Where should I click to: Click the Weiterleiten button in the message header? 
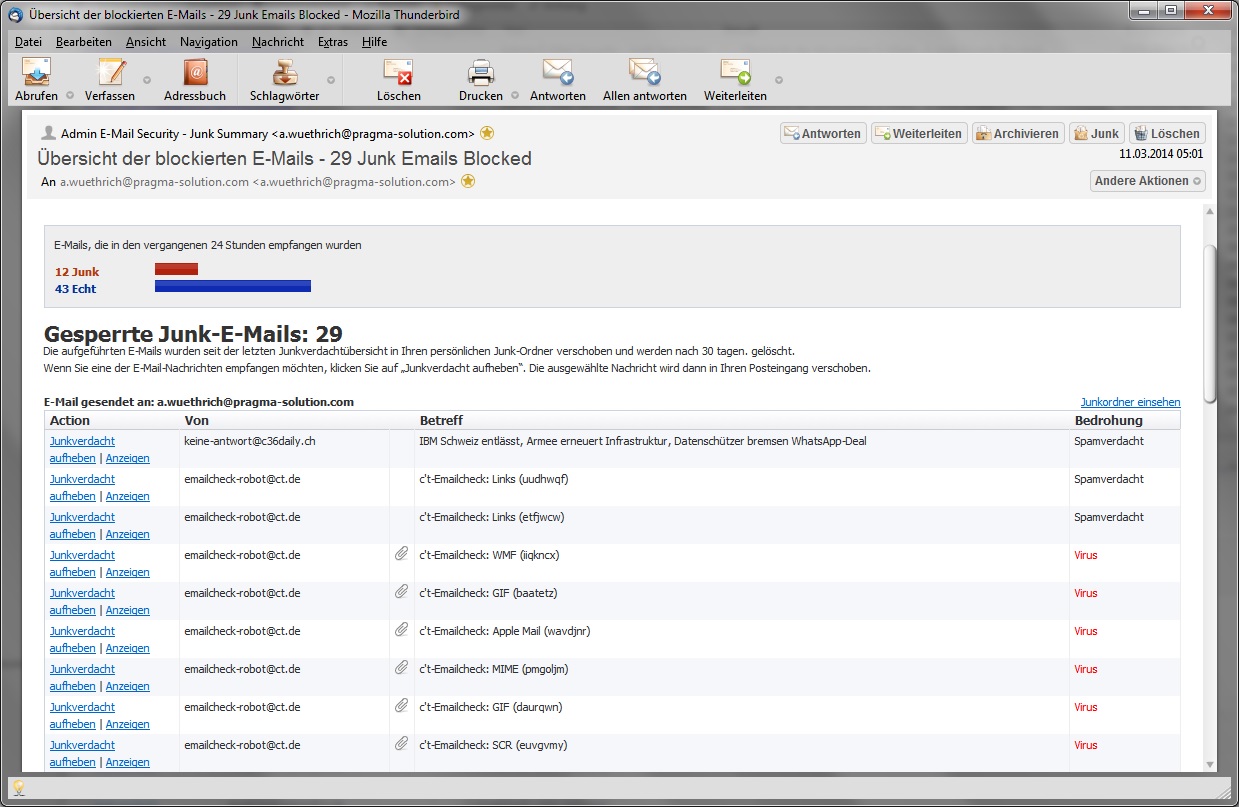coord(918,133)
